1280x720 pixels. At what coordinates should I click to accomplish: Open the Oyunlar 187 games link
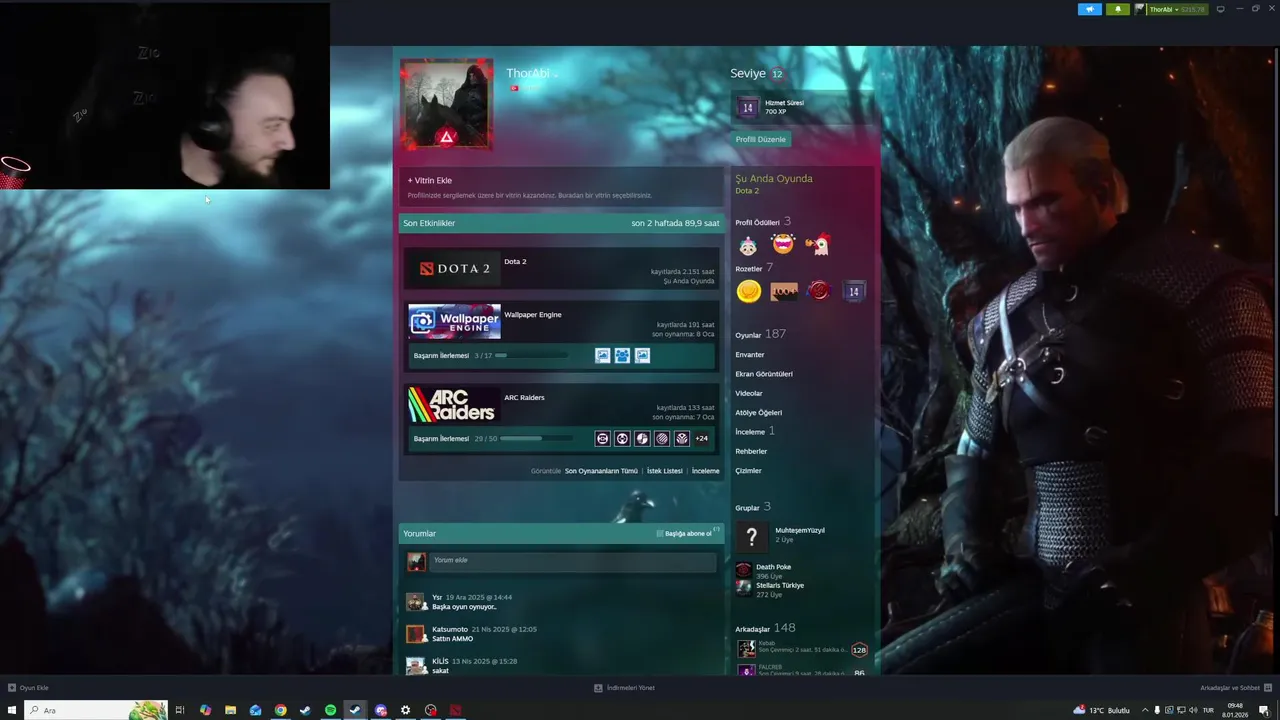click(x=761, y=334)
